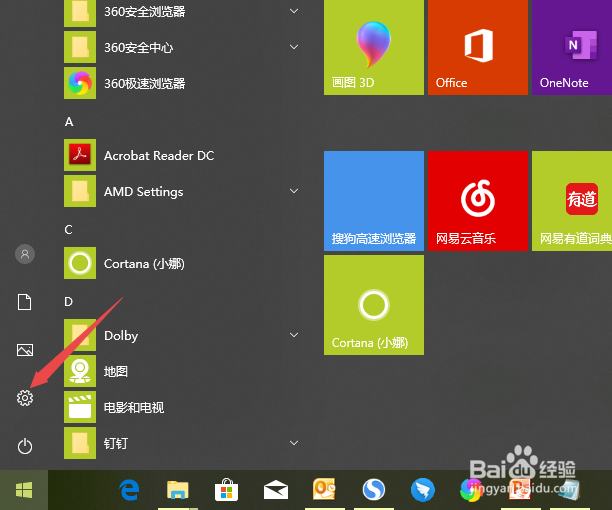Open the Cortana (小娜) tile
This screenshot has width=612, height=510.
pyautogui.click(x=374, y=305)
